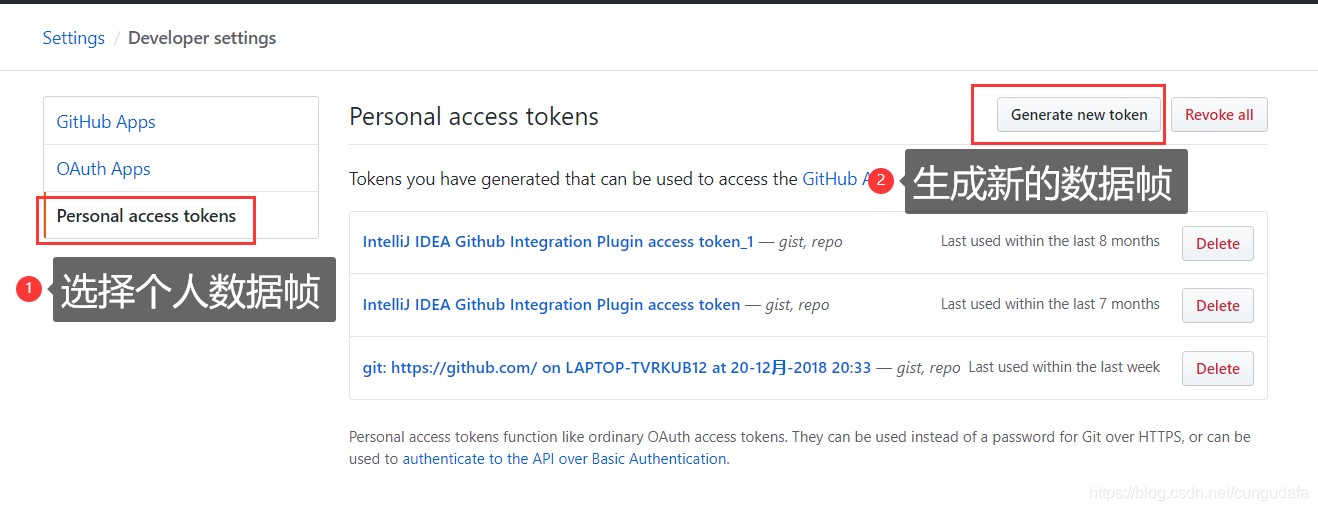The width and height of the screenshot is (1318, 511).
Task: Click the red number 1 annotation badge
Action: [29, 289]
